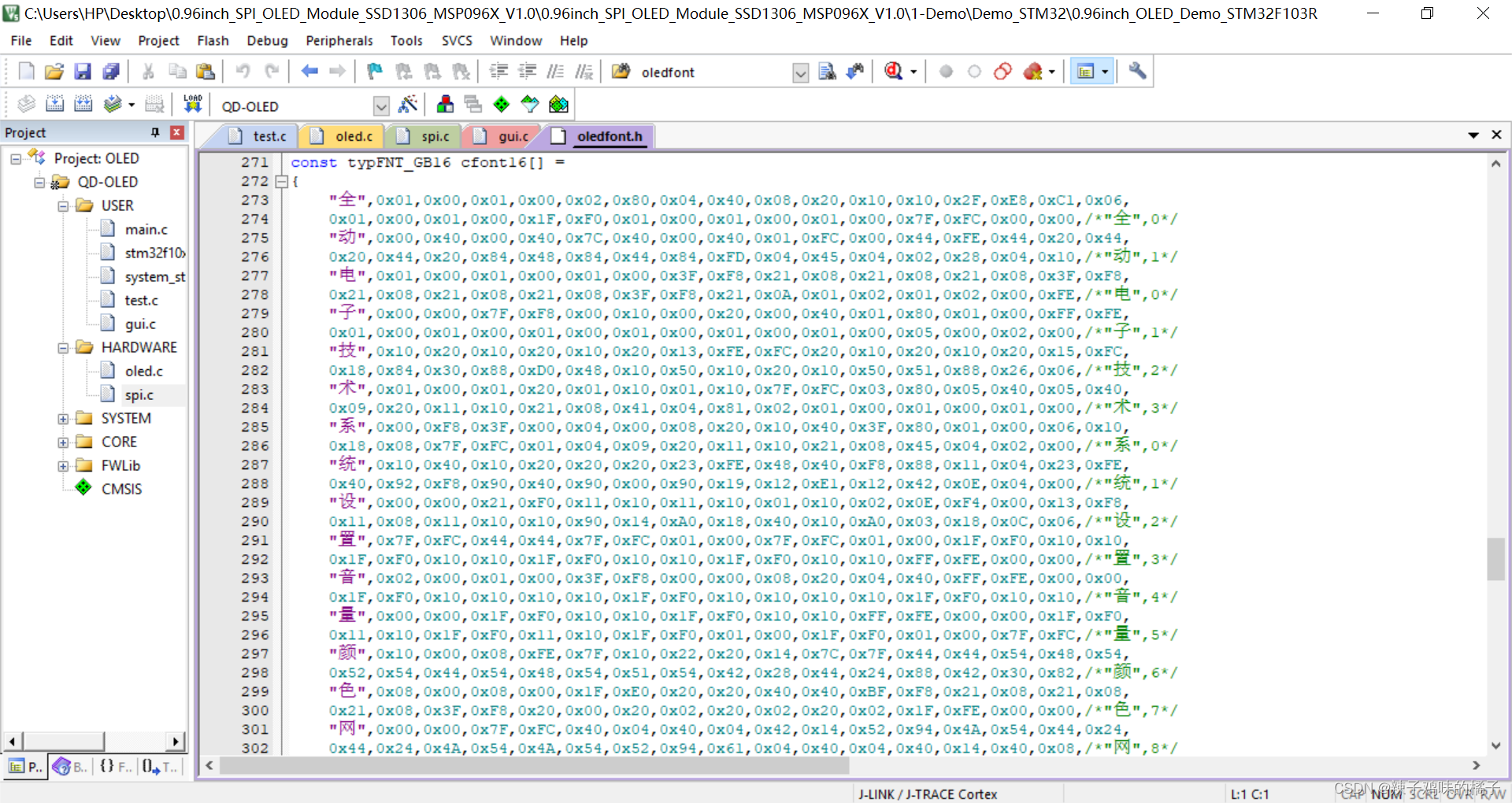The width and height of the screenshot is (1512, 803).
Task: Open the Peripherals menu
Action: 339,40
